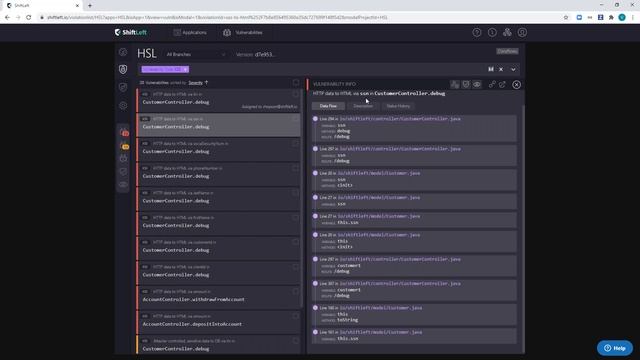
Task: Click the assign user icon in vulnerability info
Action: 455,84
